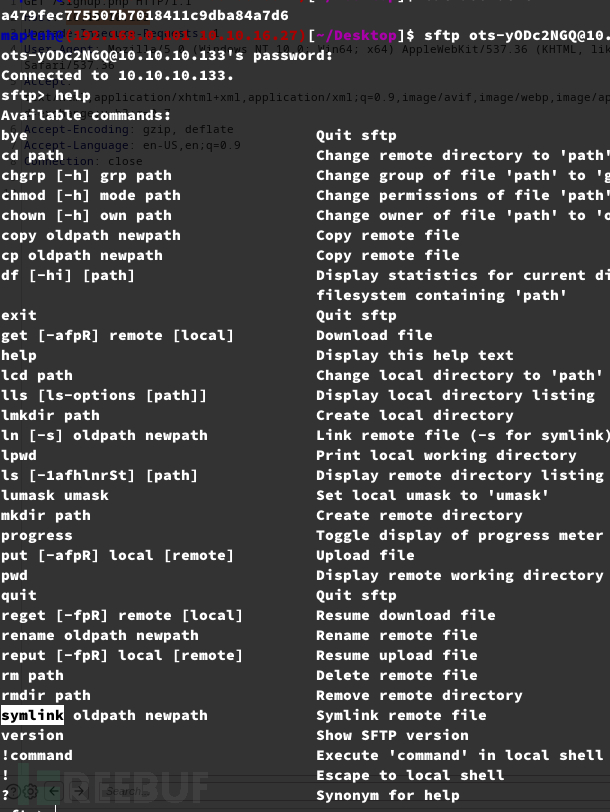Image resolution: width=610 pixels, height=812 pixels.
Task: Click the 'Toggle display of progress meter' text
Action: tap(460, 535)
